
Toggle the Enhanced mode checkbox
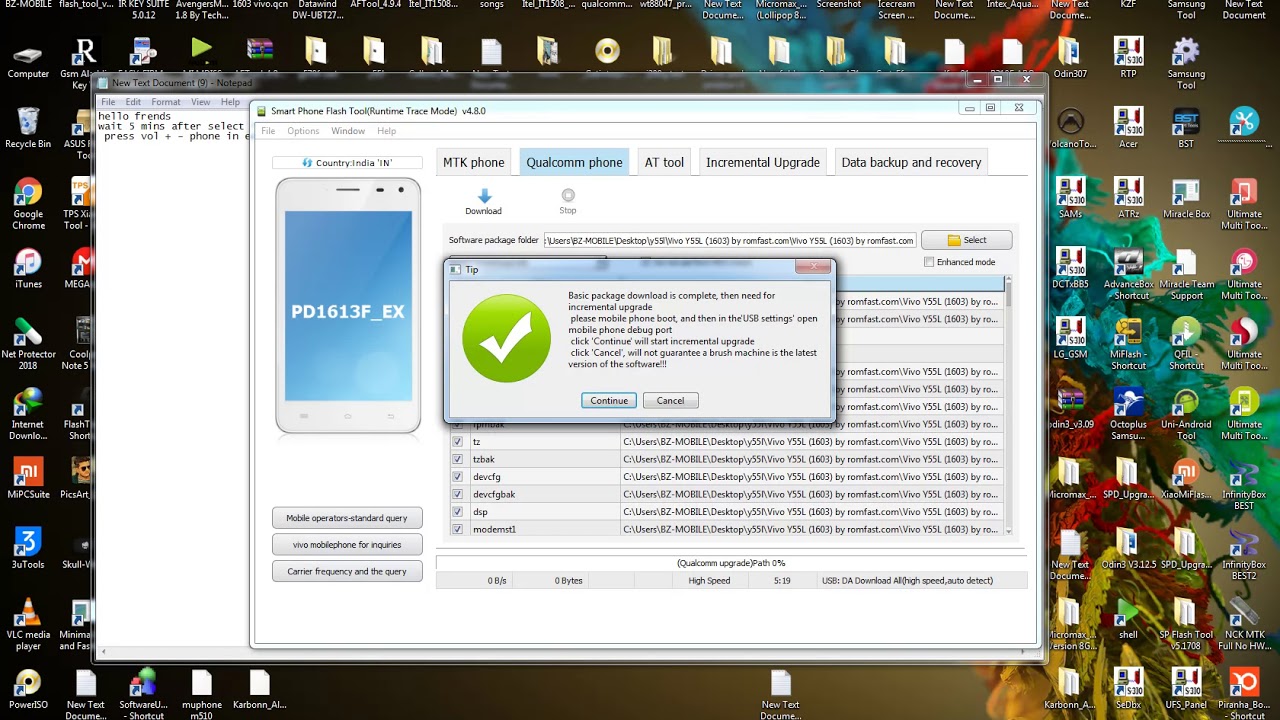[929, 262]
